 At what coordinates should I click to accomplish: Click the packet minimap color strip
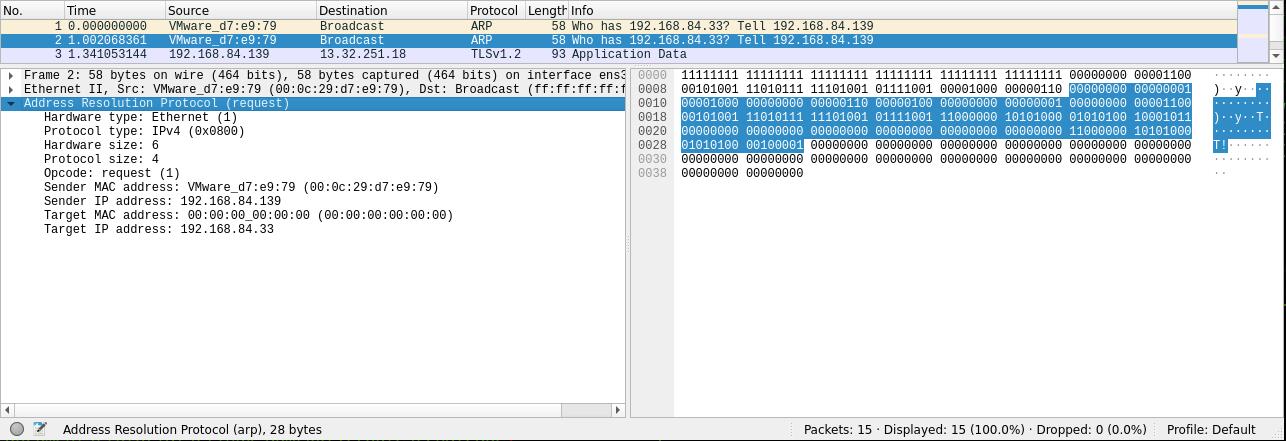click(1252, 32)
